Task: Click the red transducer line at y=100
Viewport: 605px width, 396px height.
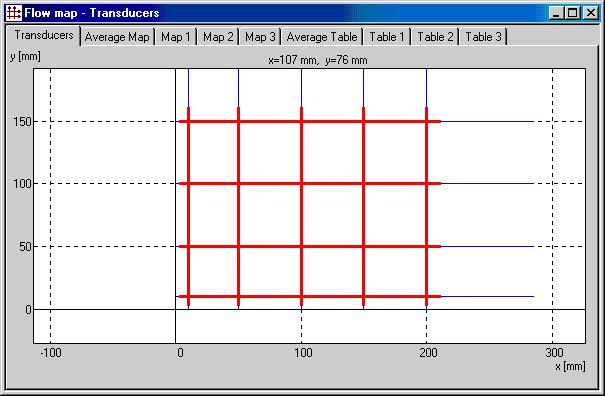Action: coord(310,183)
